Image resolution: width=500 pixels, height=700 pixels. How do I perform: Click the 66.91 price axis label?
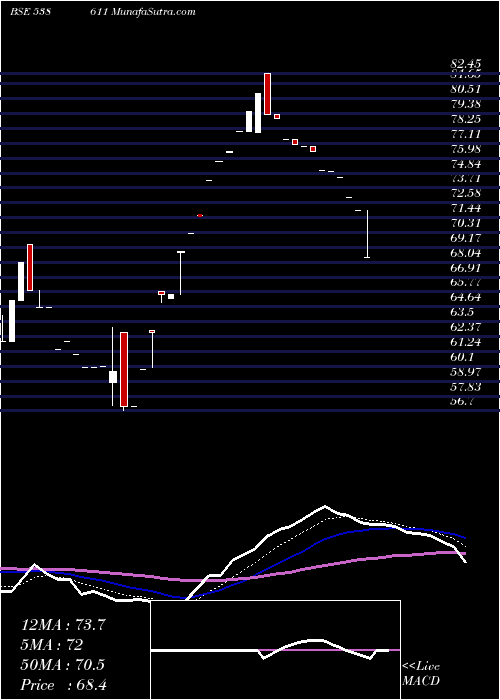click(x=466, y=268)
